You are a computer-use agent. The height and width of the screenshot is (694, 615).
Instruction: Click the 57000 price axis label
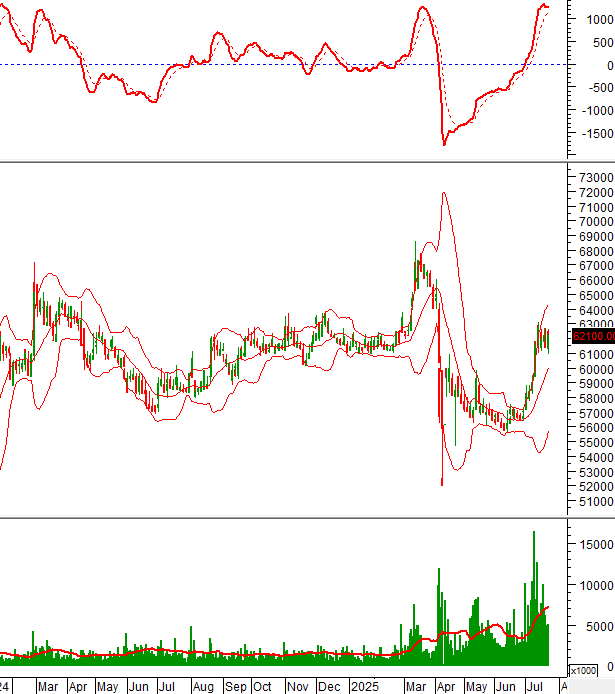[x=596, y=413]
